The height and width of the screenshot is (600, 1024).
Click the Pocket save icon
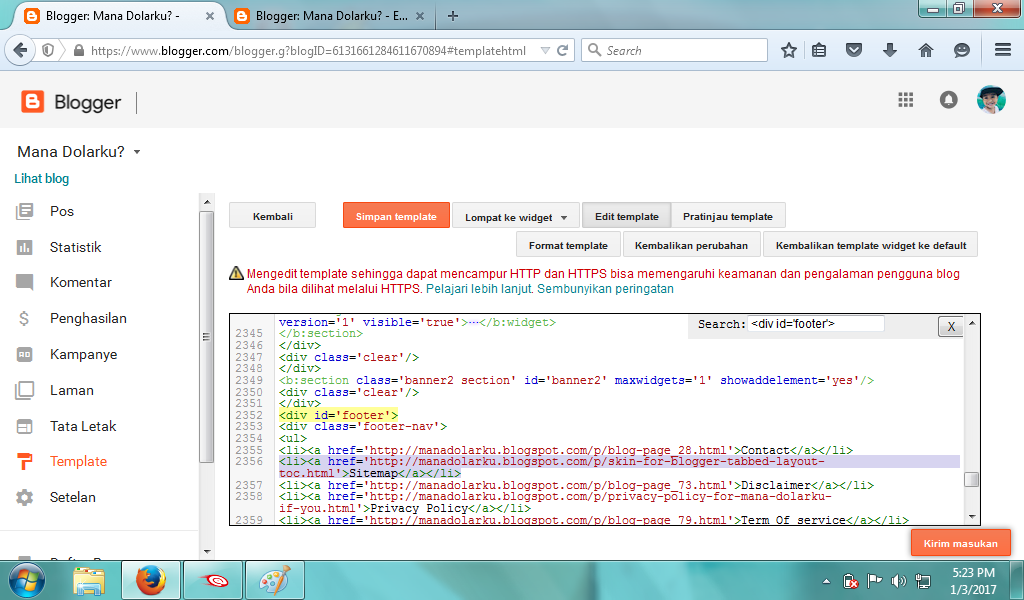(x=854, y=50)
